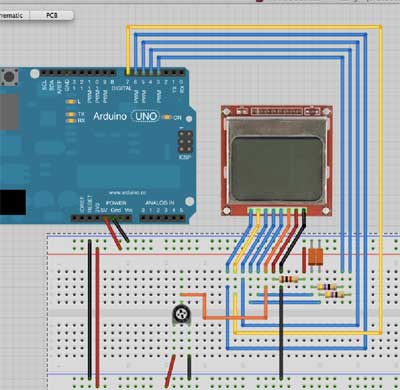Click the black power jack on Arduino
The width and height of the screenshot is (400, 390).
(x=13, y=202)
